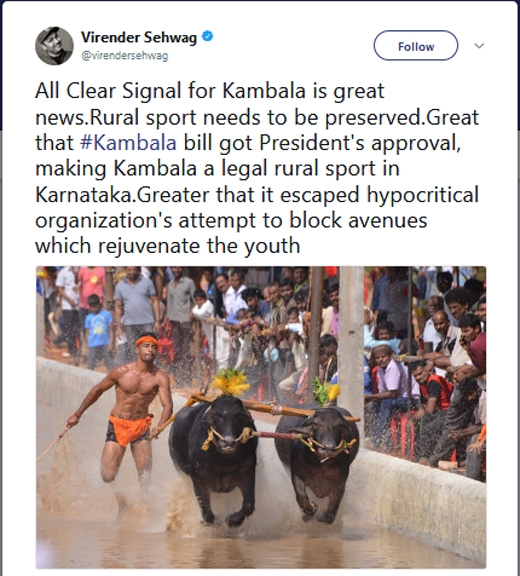520x576 pixels.
Task: Click the blue verified badge
Action: (207, 36)
